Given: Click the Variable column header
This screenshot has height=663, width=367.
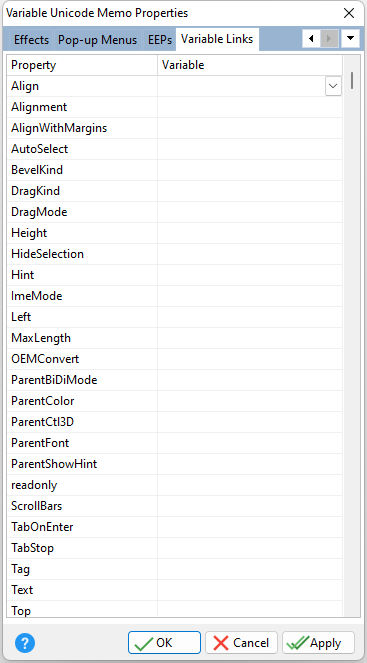Looking at the screenshot, I should point(250,65).
